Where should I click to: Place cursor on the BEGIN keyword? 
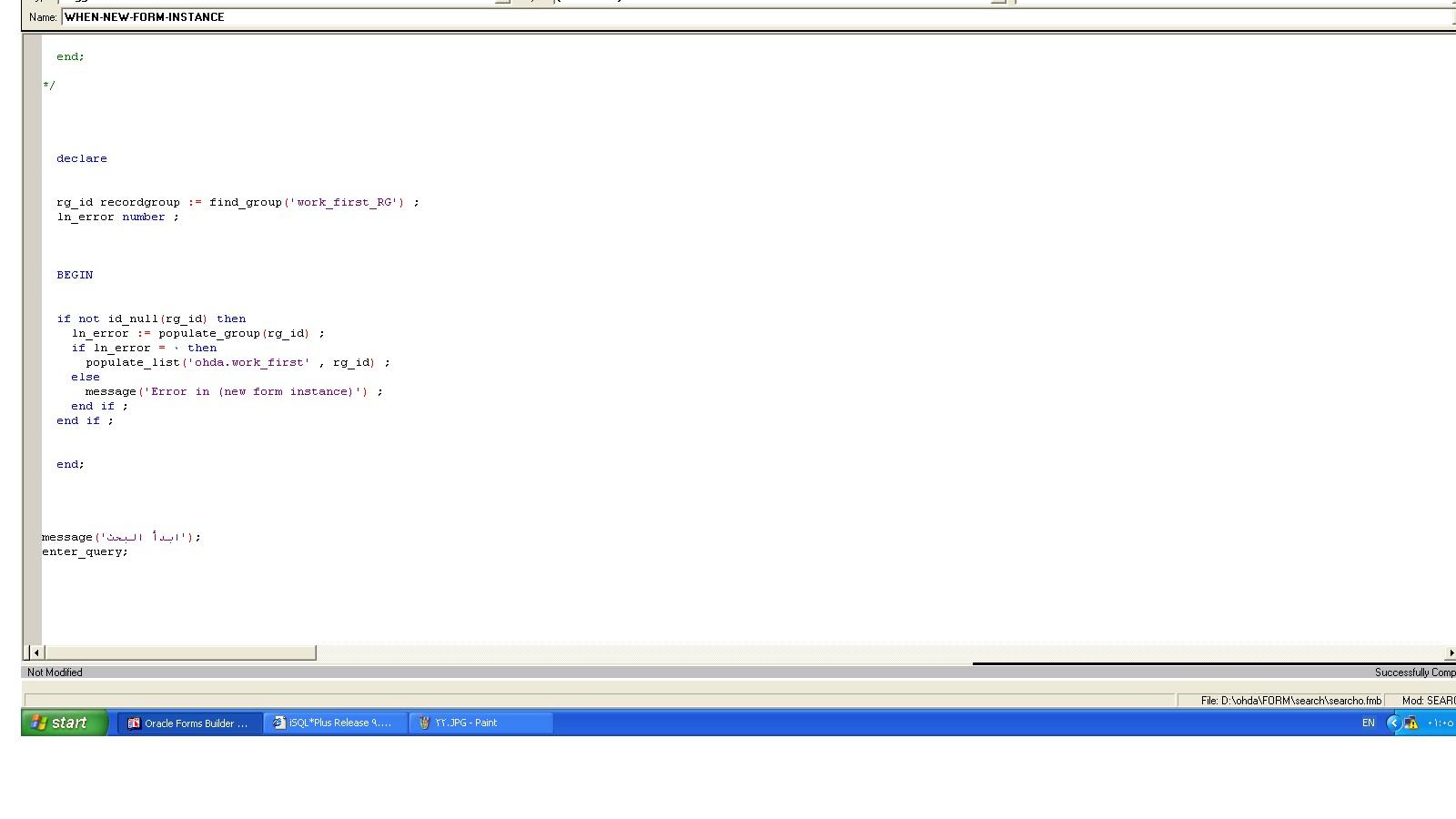pos(75,275)
